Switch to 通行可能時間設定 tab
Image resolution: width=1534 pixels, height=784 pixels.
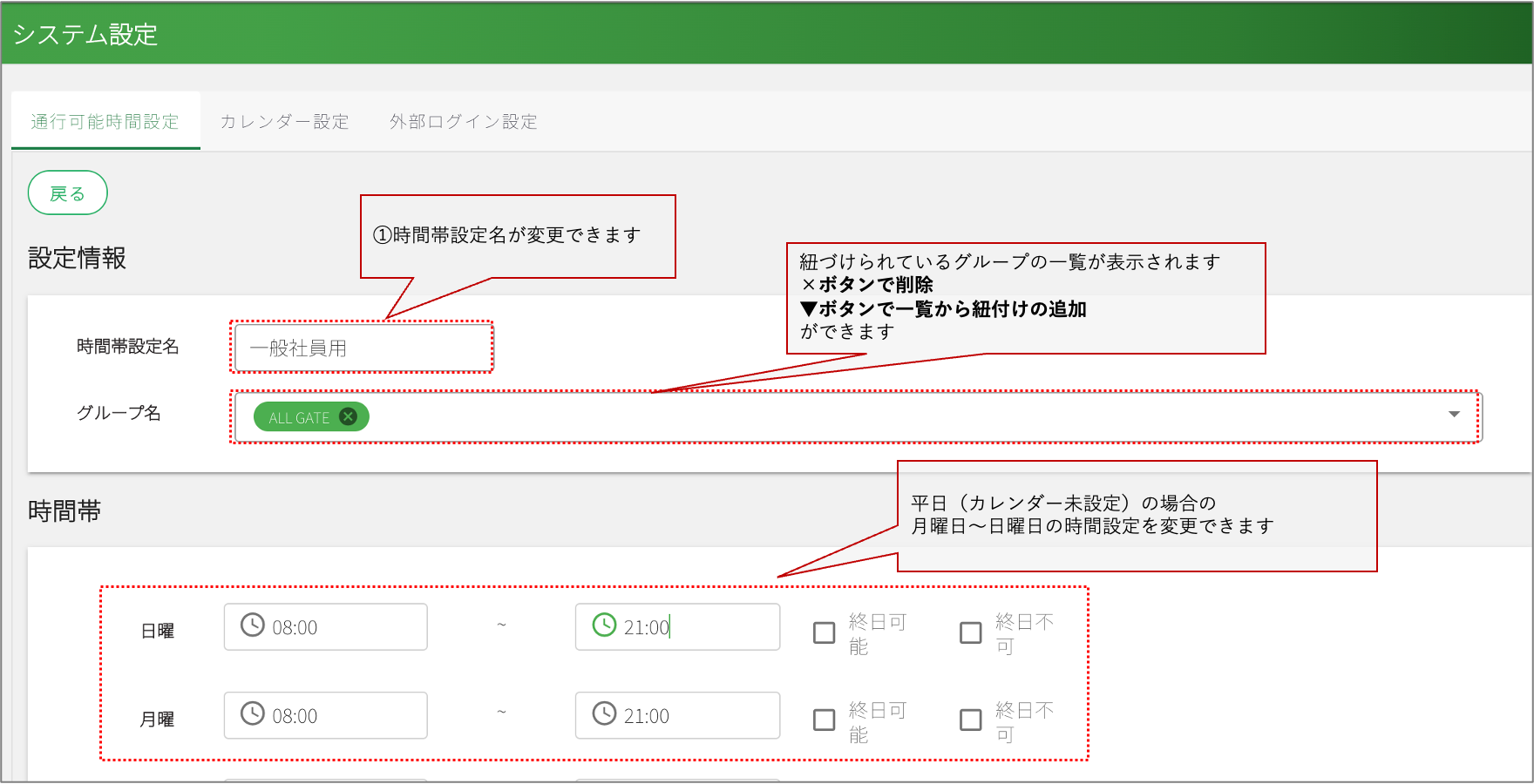point(105,121)
